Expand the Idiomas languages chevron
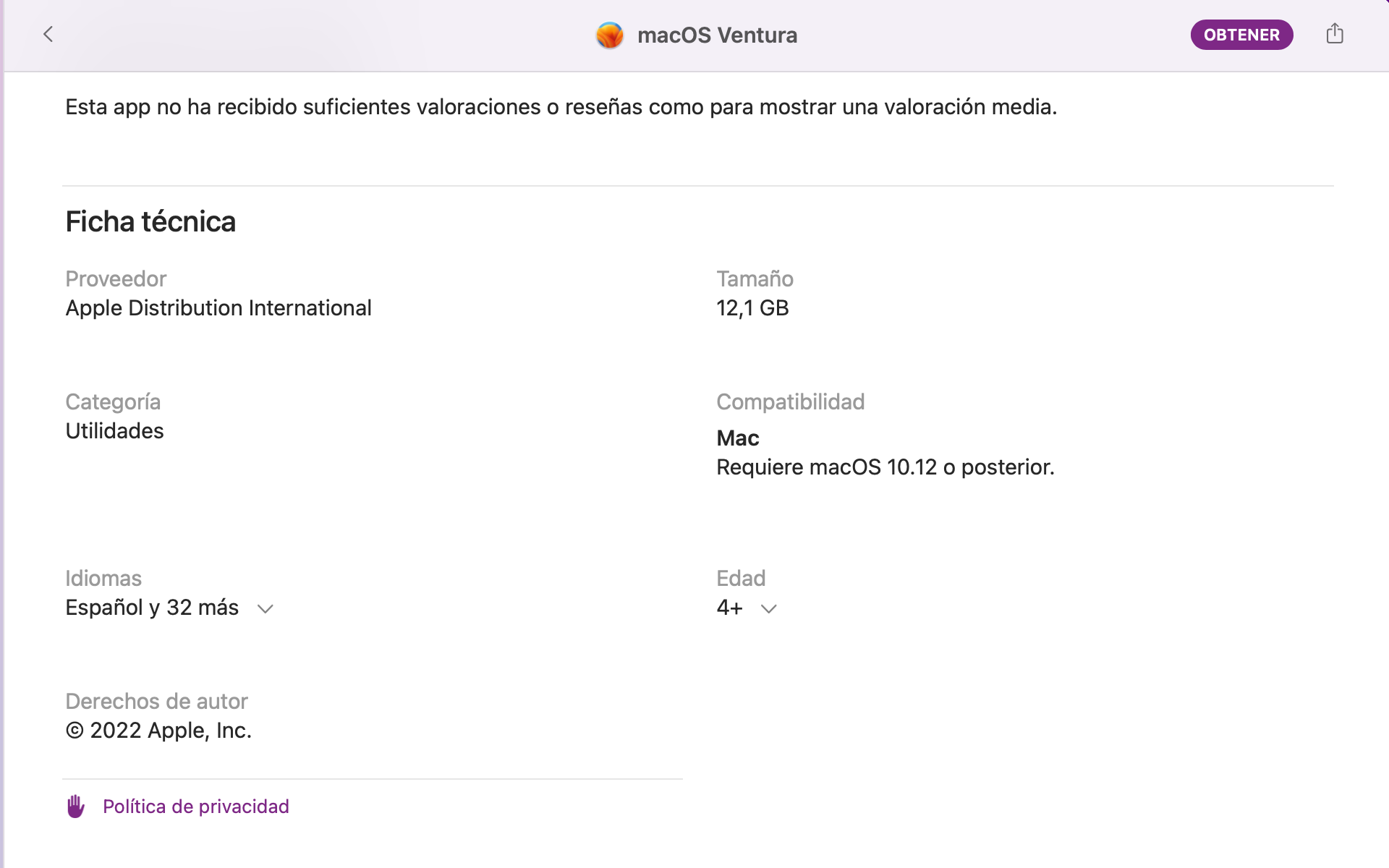 [x=266, y=609]
